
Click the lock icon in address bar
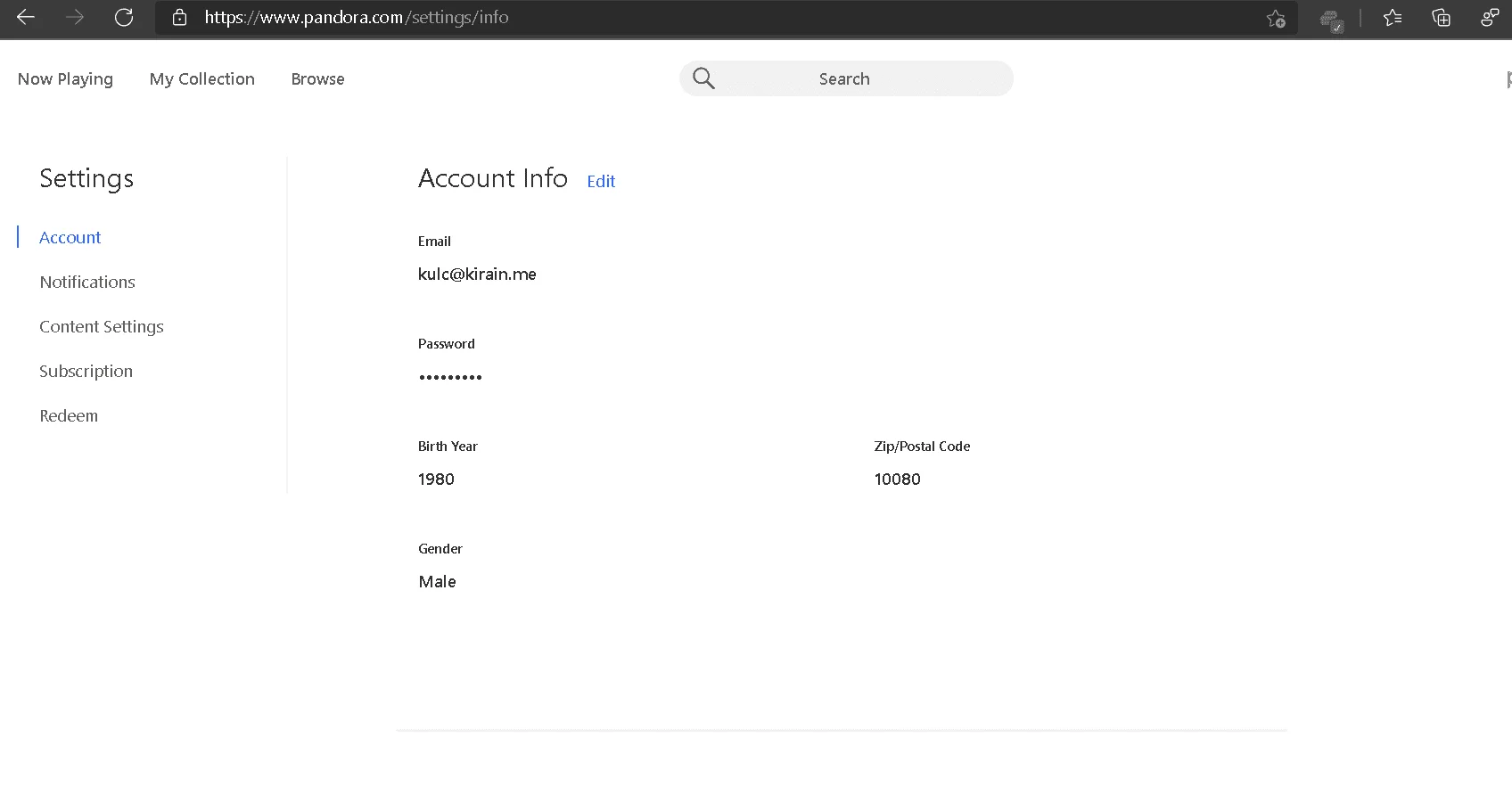(179, 17)
